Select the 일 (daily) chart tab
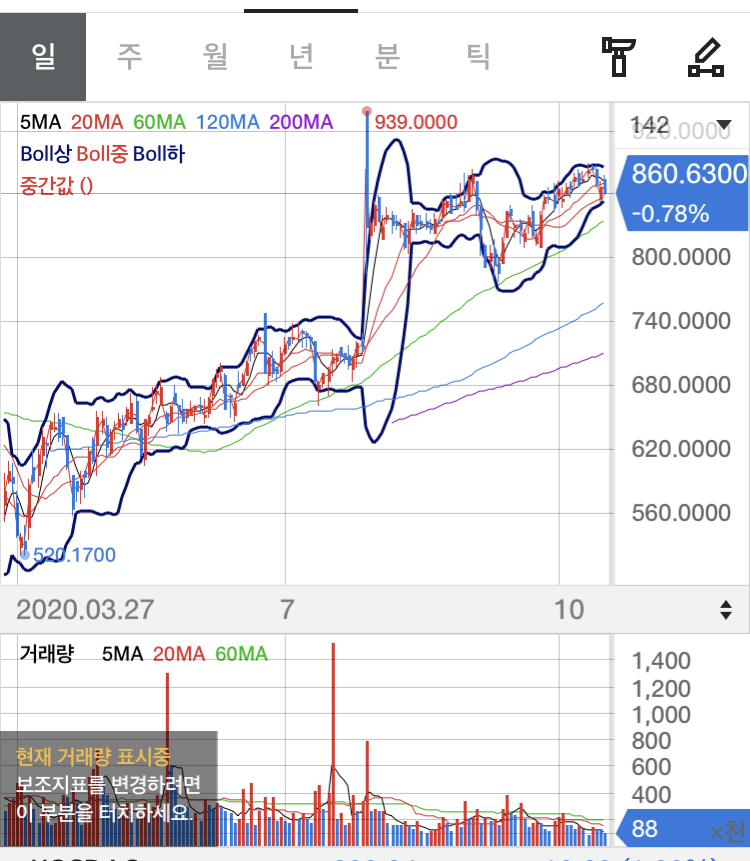750x861 pixels. (43, 56)
